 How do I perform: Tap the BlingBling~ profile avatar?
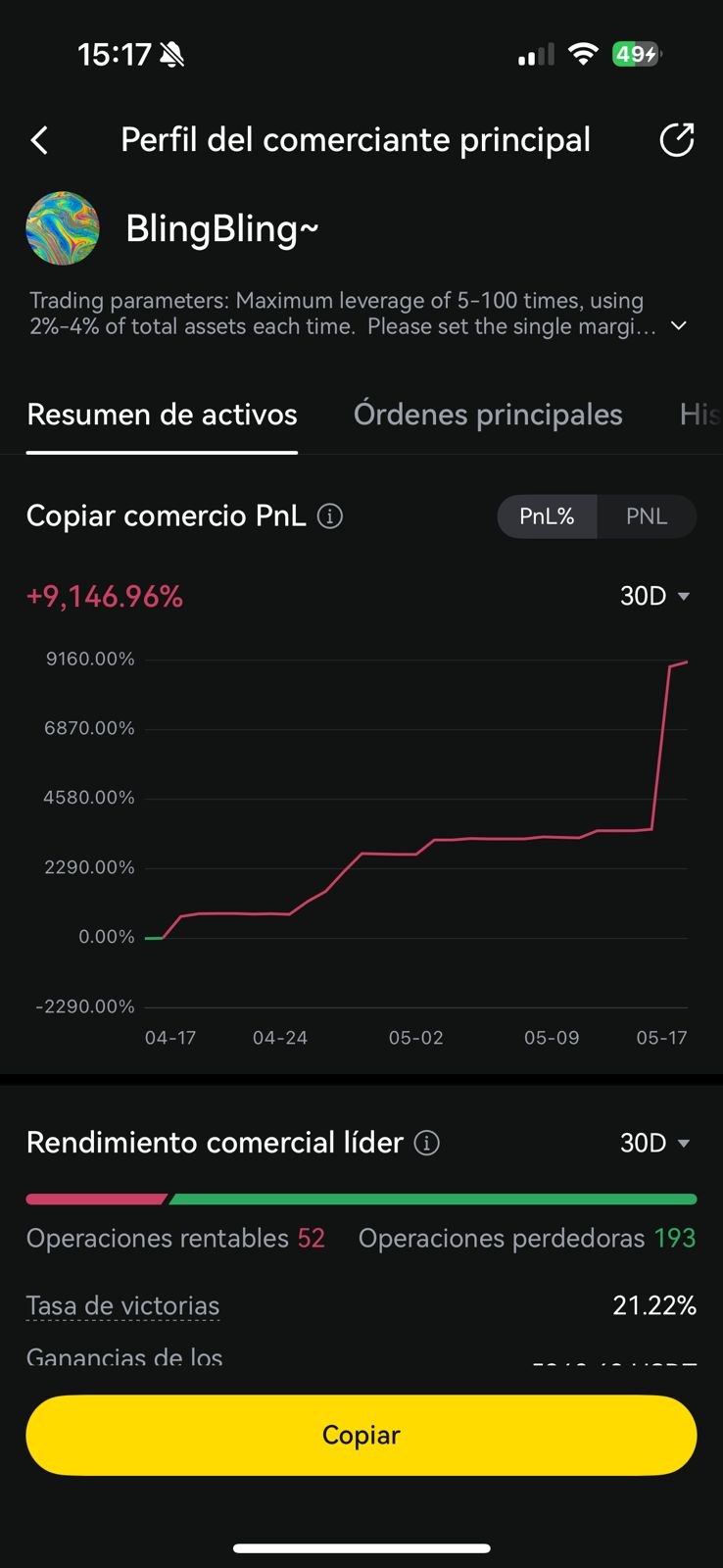[x=63, y=228]
